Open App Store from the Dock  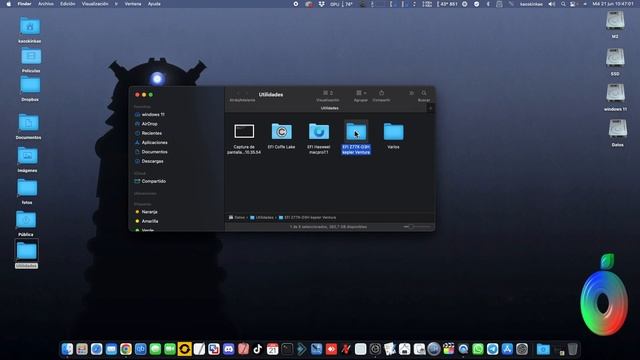point(507,349)
